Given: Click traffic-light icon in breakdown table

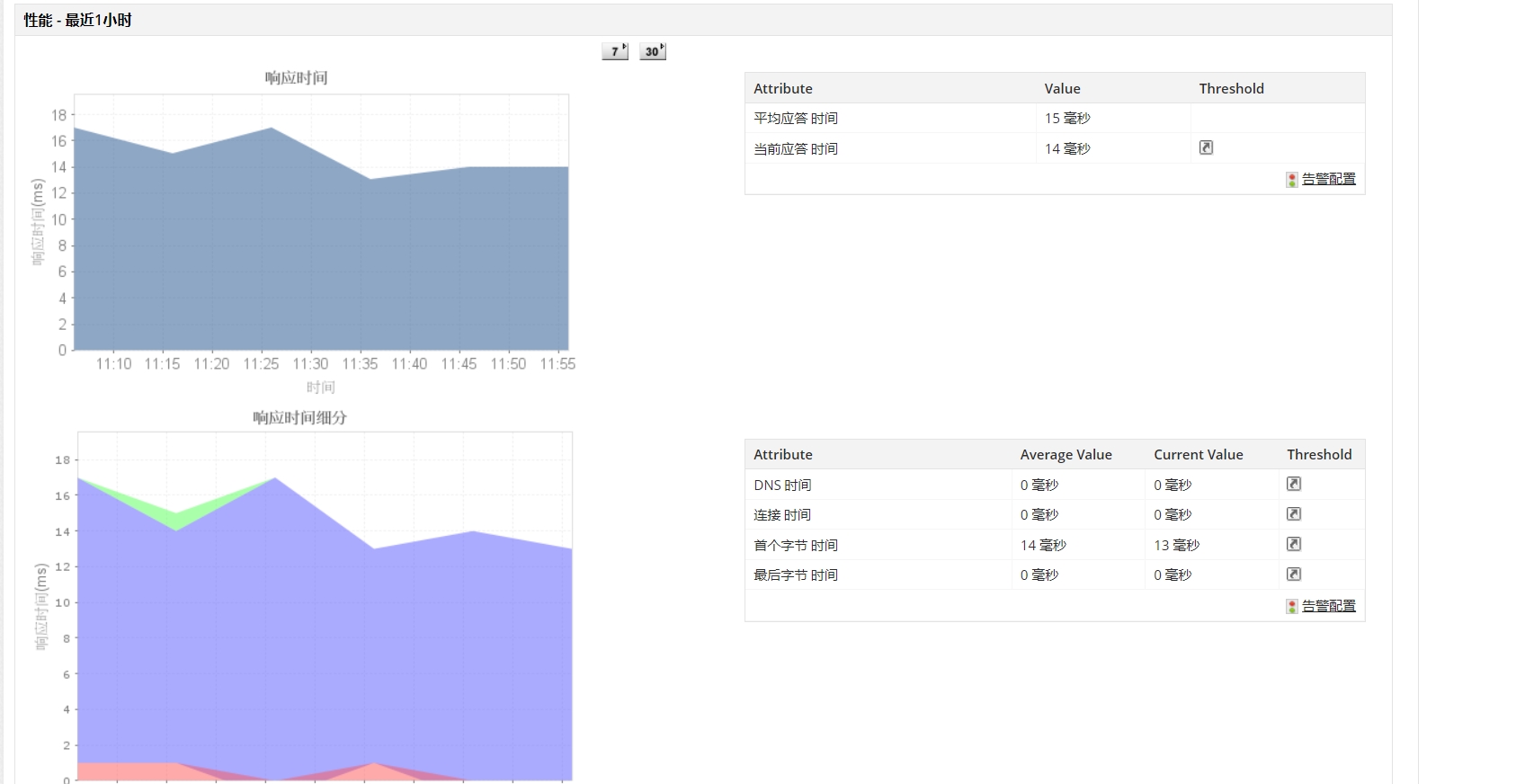Looking at the screenshot, I should click(1292, 606).
